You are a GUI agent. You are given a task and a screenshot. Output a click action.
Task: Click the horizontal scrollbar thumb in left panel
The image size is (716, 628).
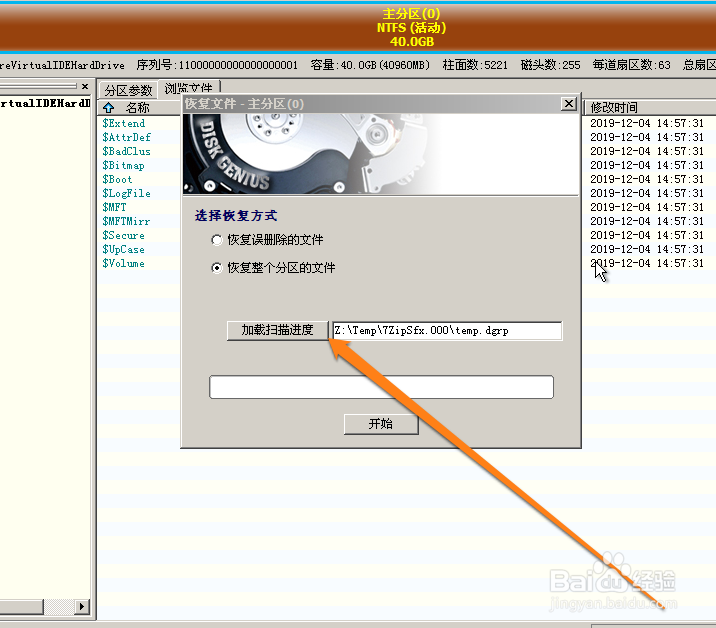(21, 606)
